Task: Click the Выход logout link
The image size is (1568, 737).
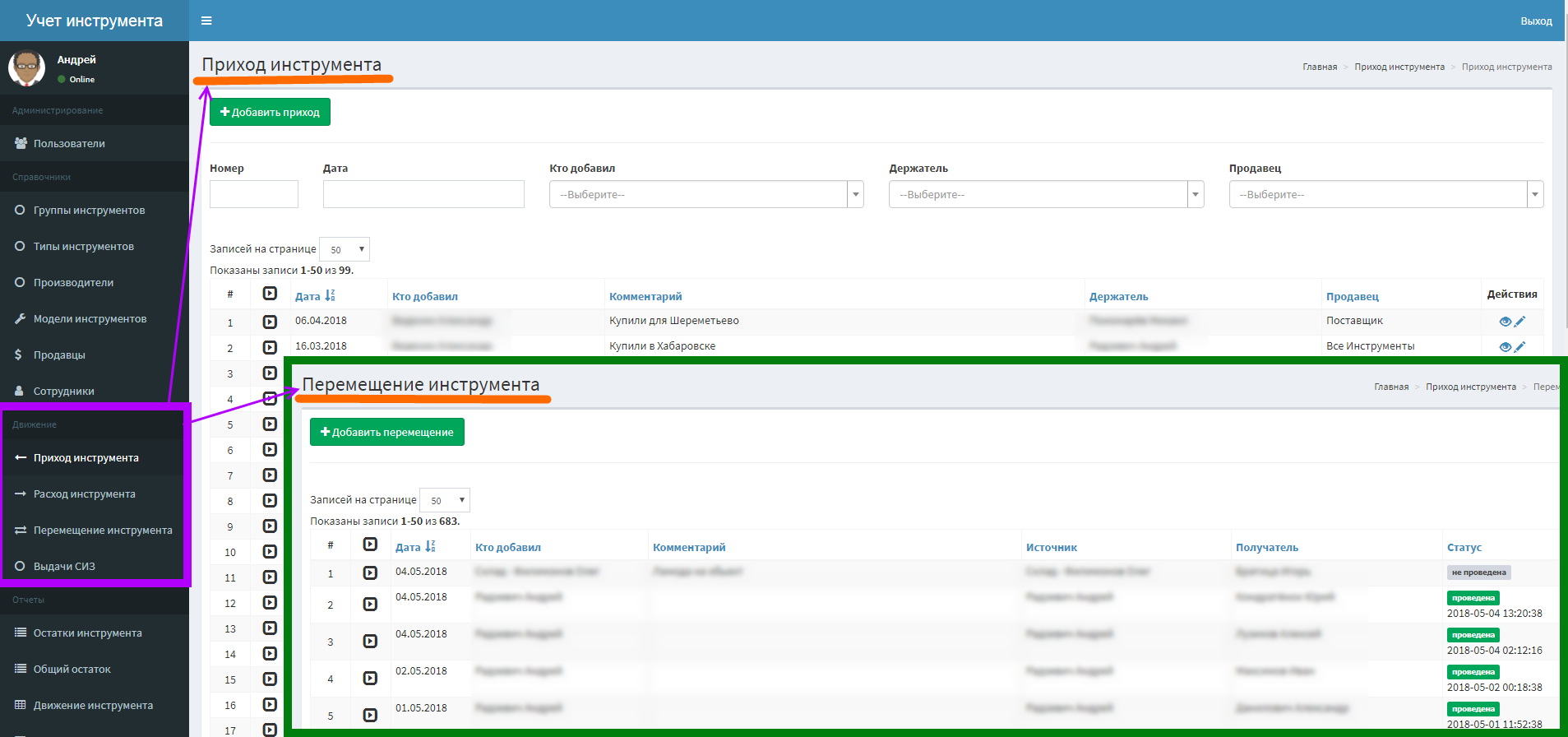Action: [x=1536, y=21]
